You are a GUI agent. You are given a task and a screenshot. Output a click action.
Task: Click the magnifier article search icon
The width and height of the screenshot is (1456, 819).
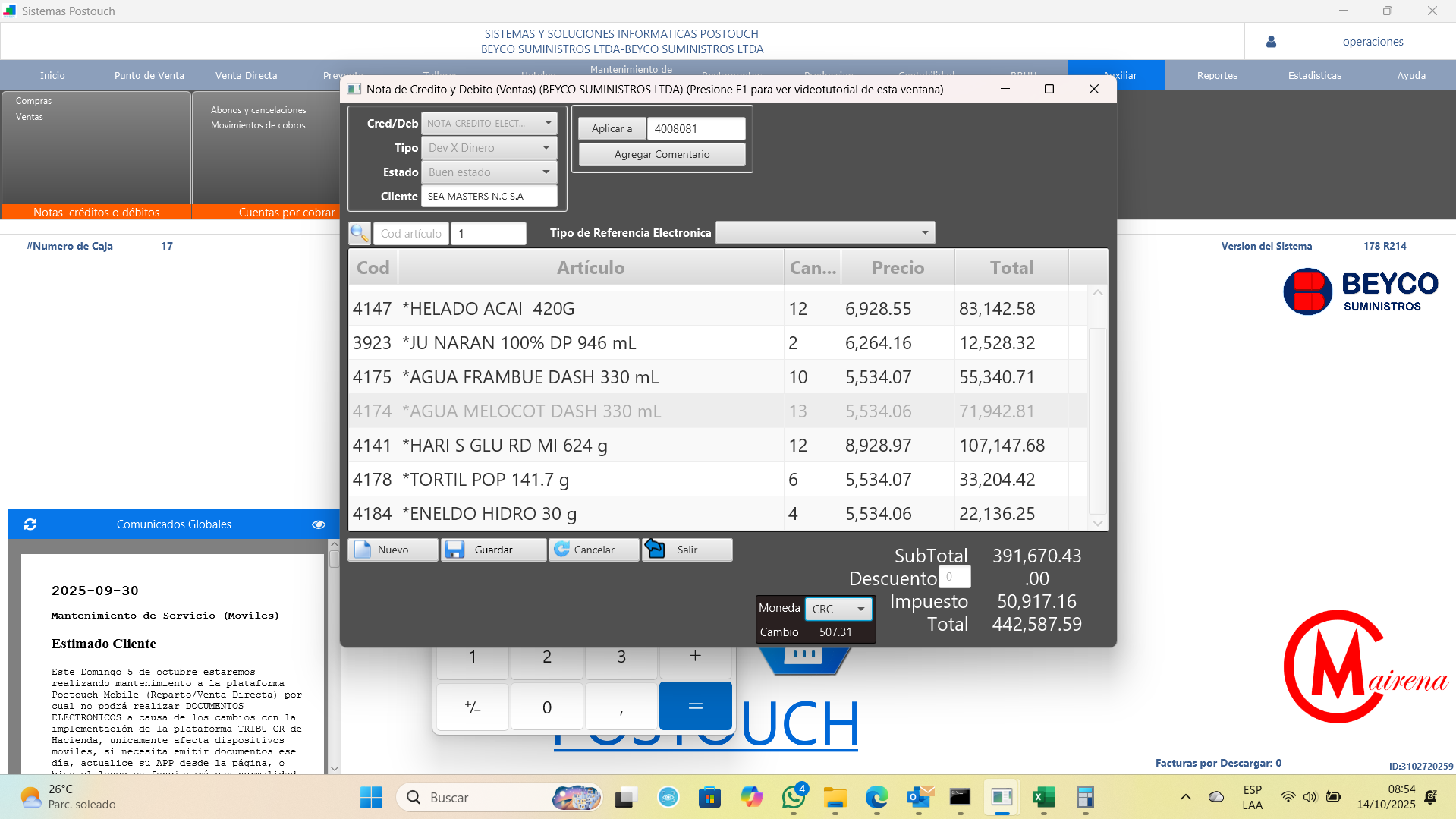pos(360,233)
